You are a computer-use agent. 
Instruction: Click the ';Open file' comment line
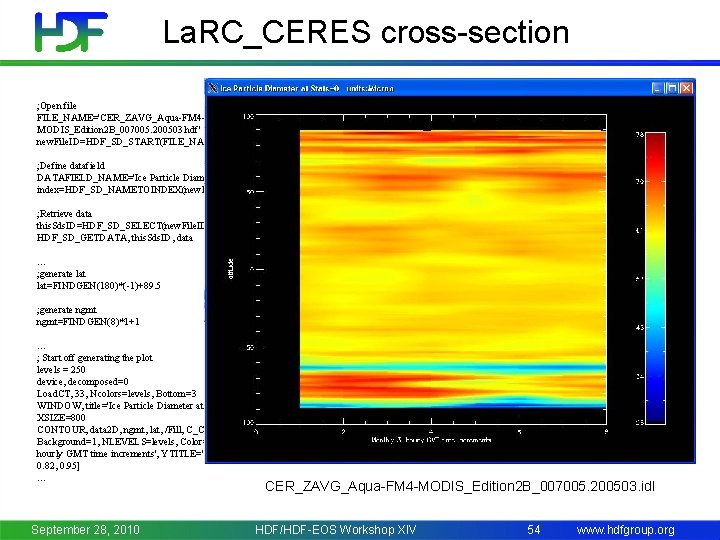56,106
